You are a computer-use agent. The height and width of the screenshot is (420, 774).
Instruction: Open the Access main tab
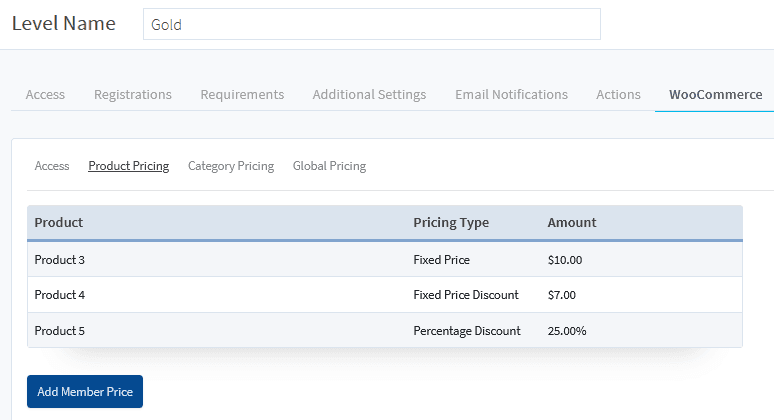tap(45, 95)
